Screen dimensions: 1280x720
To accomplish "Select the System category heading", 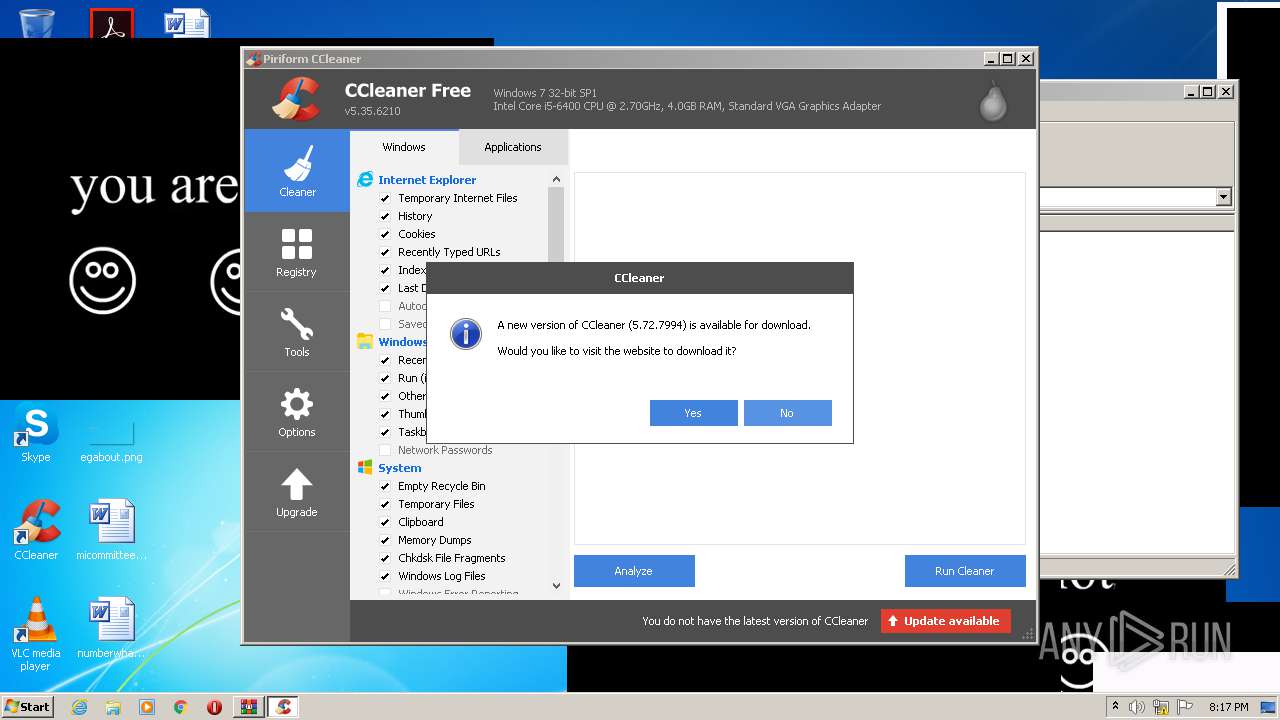I will tap(400, 468).
